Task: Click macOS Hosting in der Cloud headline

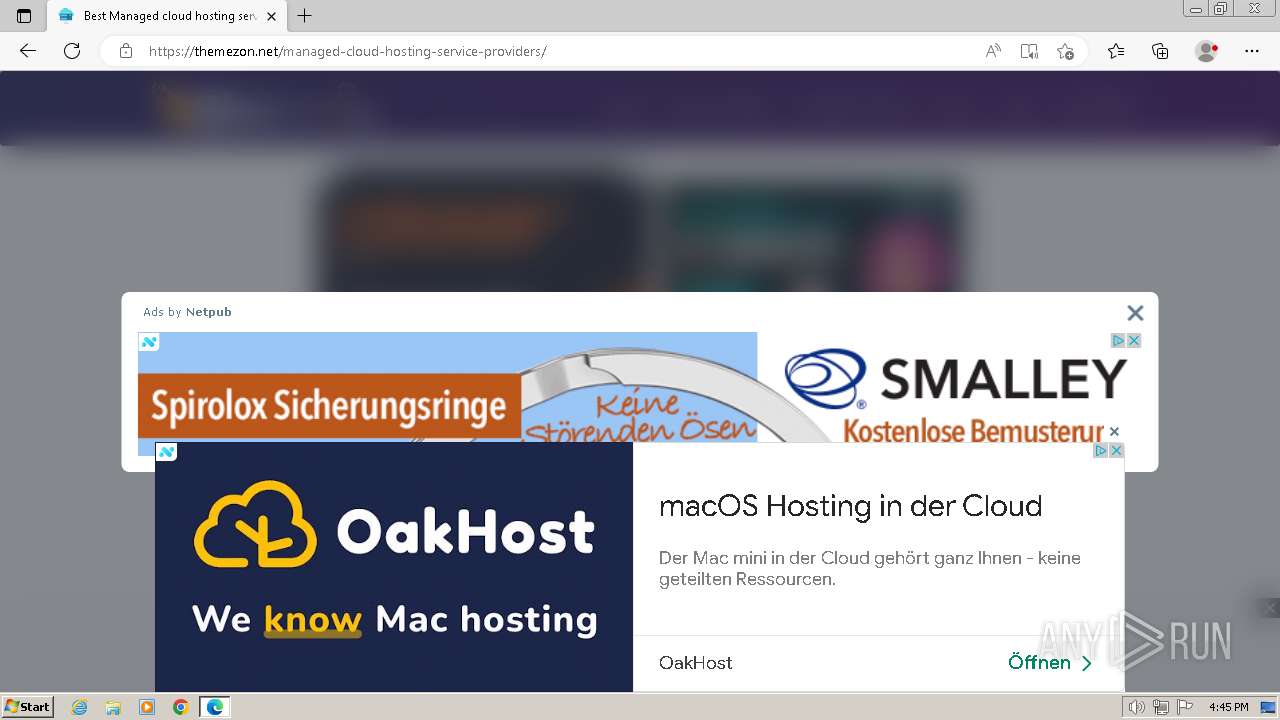Action: tap(850, 506)
